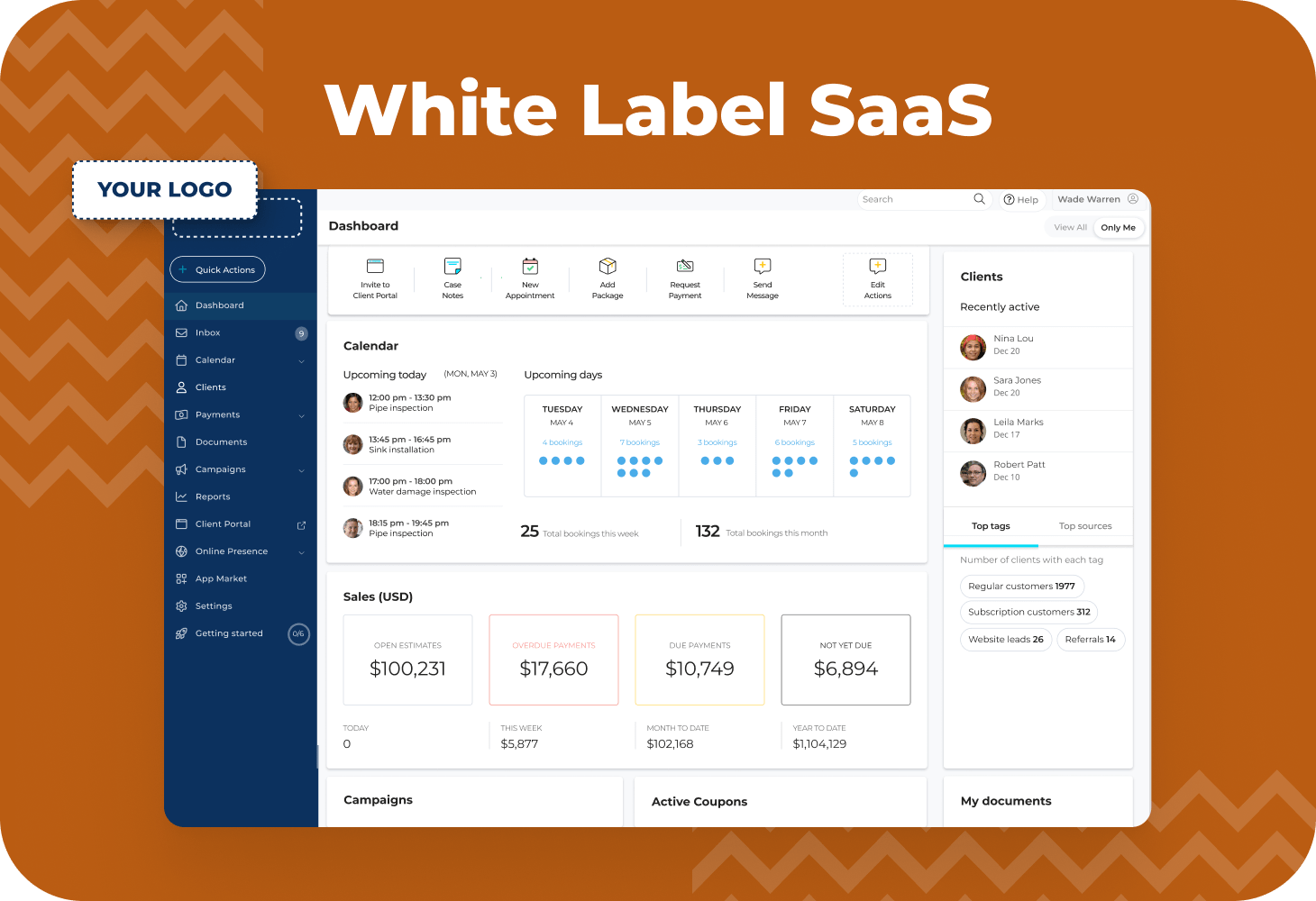
Task: Click Client Portal external link icon
Action: [301, 525]
